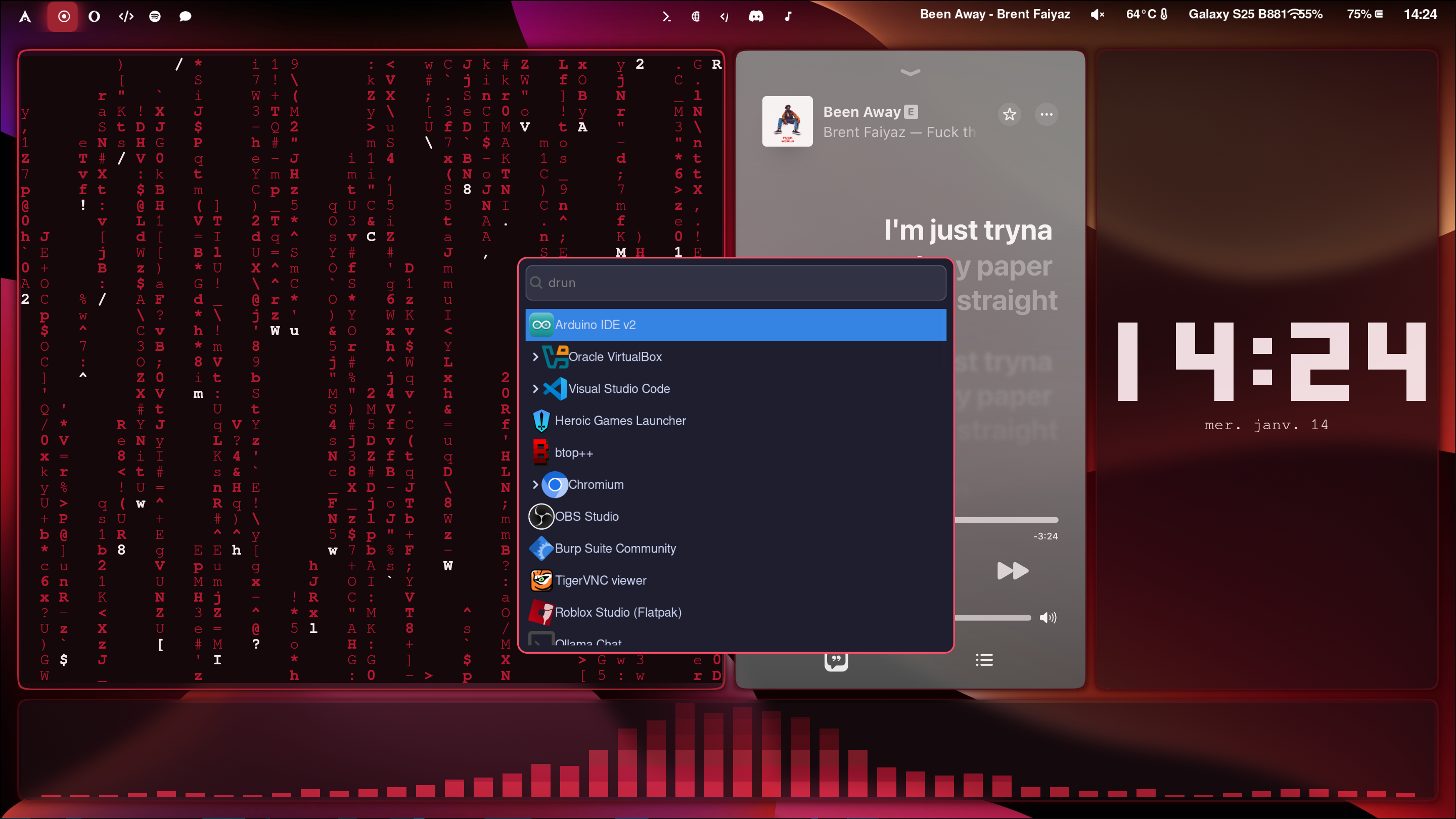Image resolution: width=1456 pixels, height=819 pixels.
Task: Click the large 14:24 clock widget
Action: 1272,362
